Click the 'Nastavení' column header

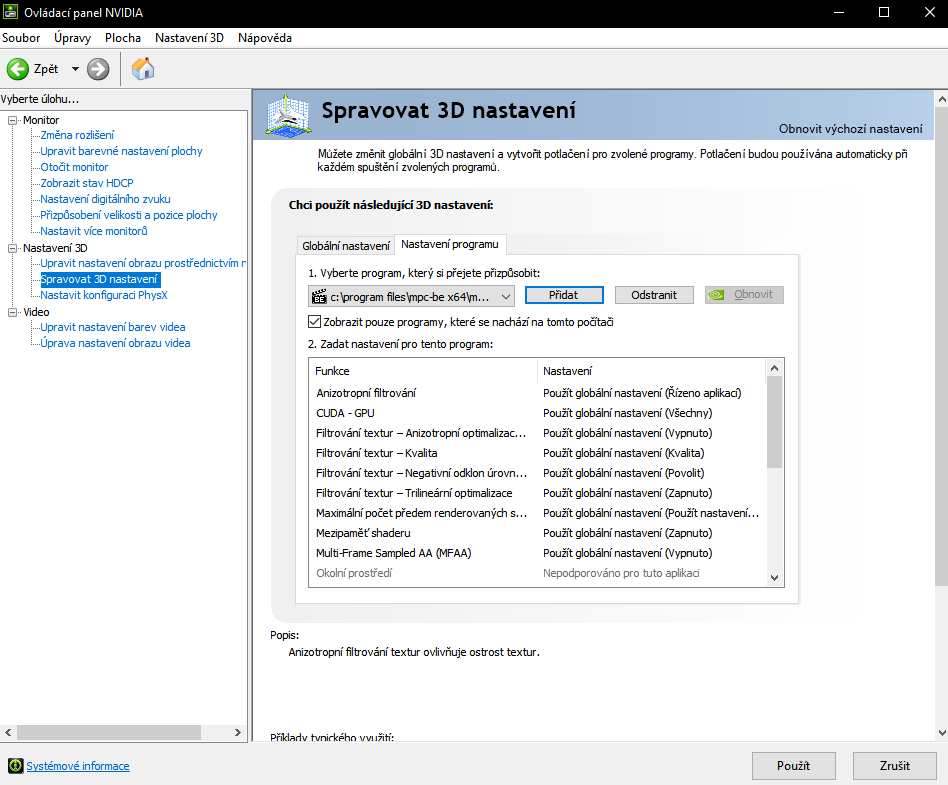coord(651,371)
